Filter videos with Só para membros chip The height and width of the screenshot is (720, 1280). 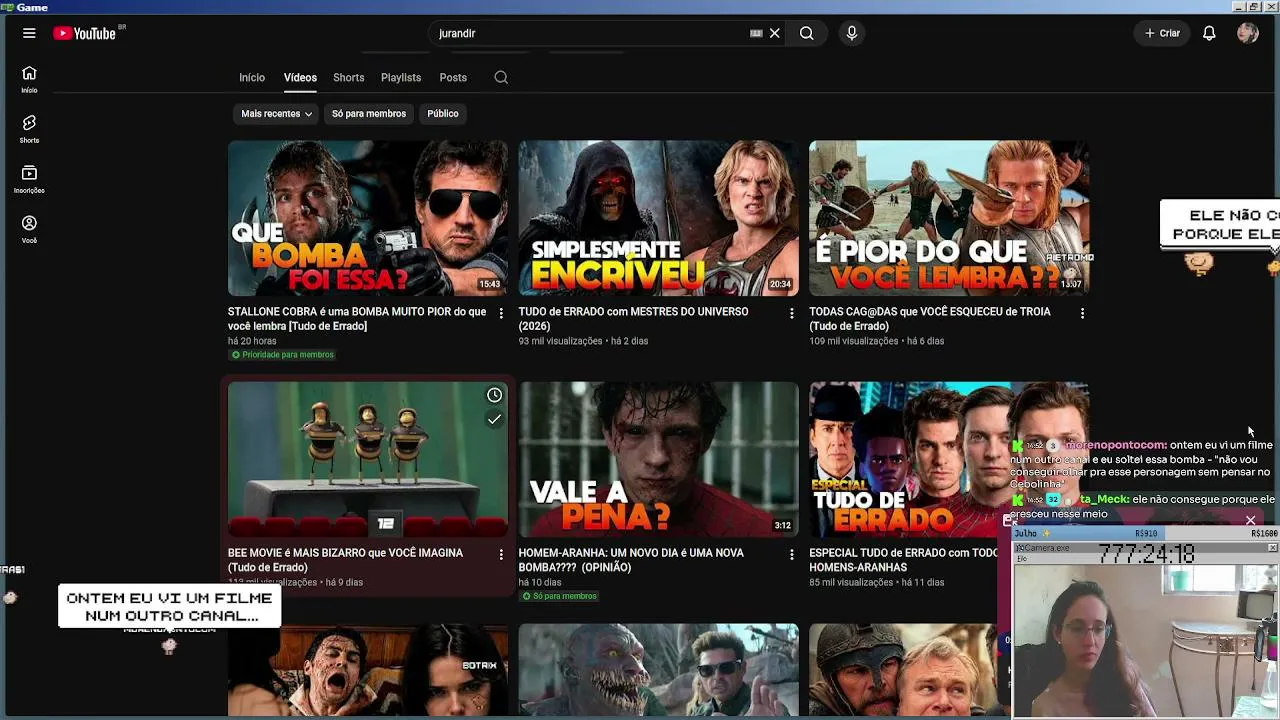point(369,114)
